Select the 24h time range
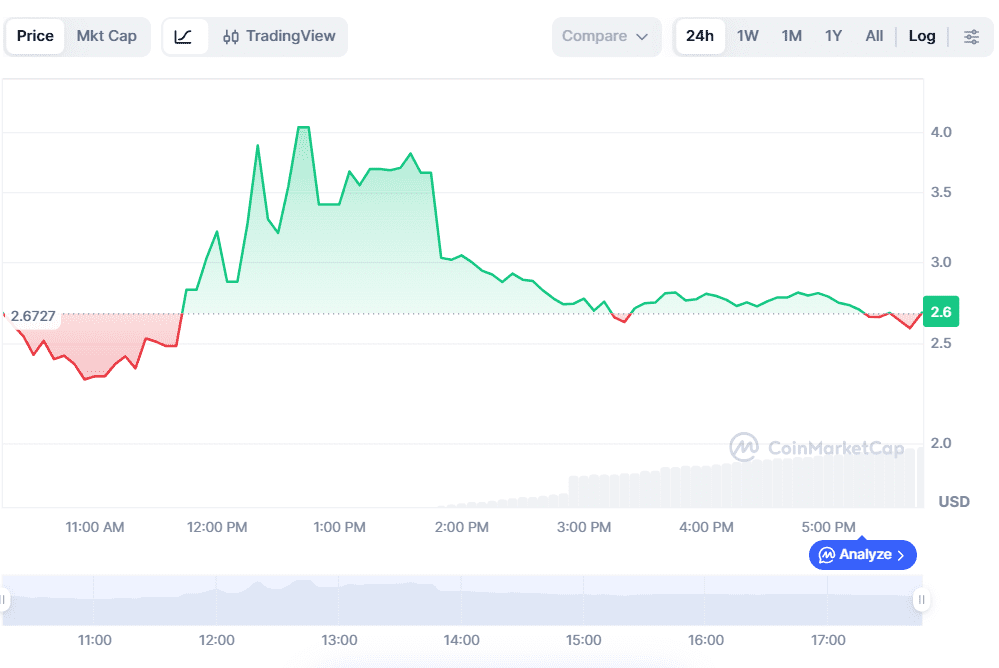This screenshot has height=668, width=999. coord(700,37)
